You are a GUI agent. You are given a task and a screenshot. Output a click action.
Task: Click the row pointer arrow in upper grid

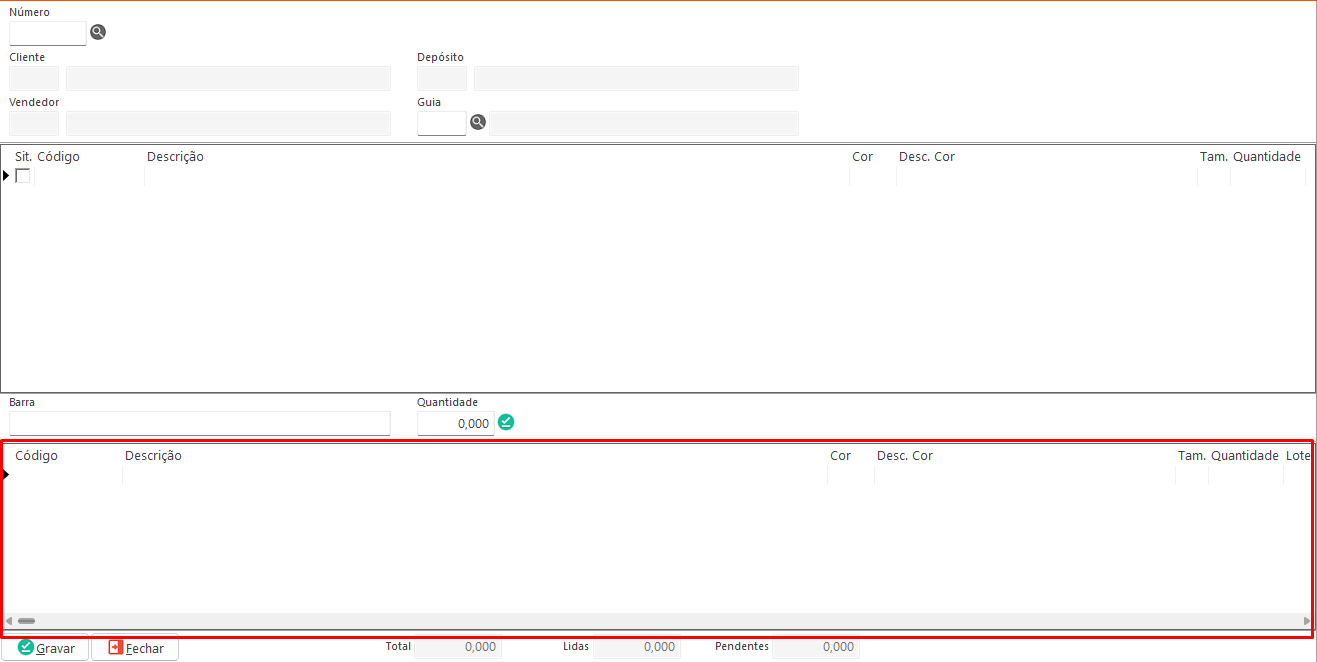point(7,176)
